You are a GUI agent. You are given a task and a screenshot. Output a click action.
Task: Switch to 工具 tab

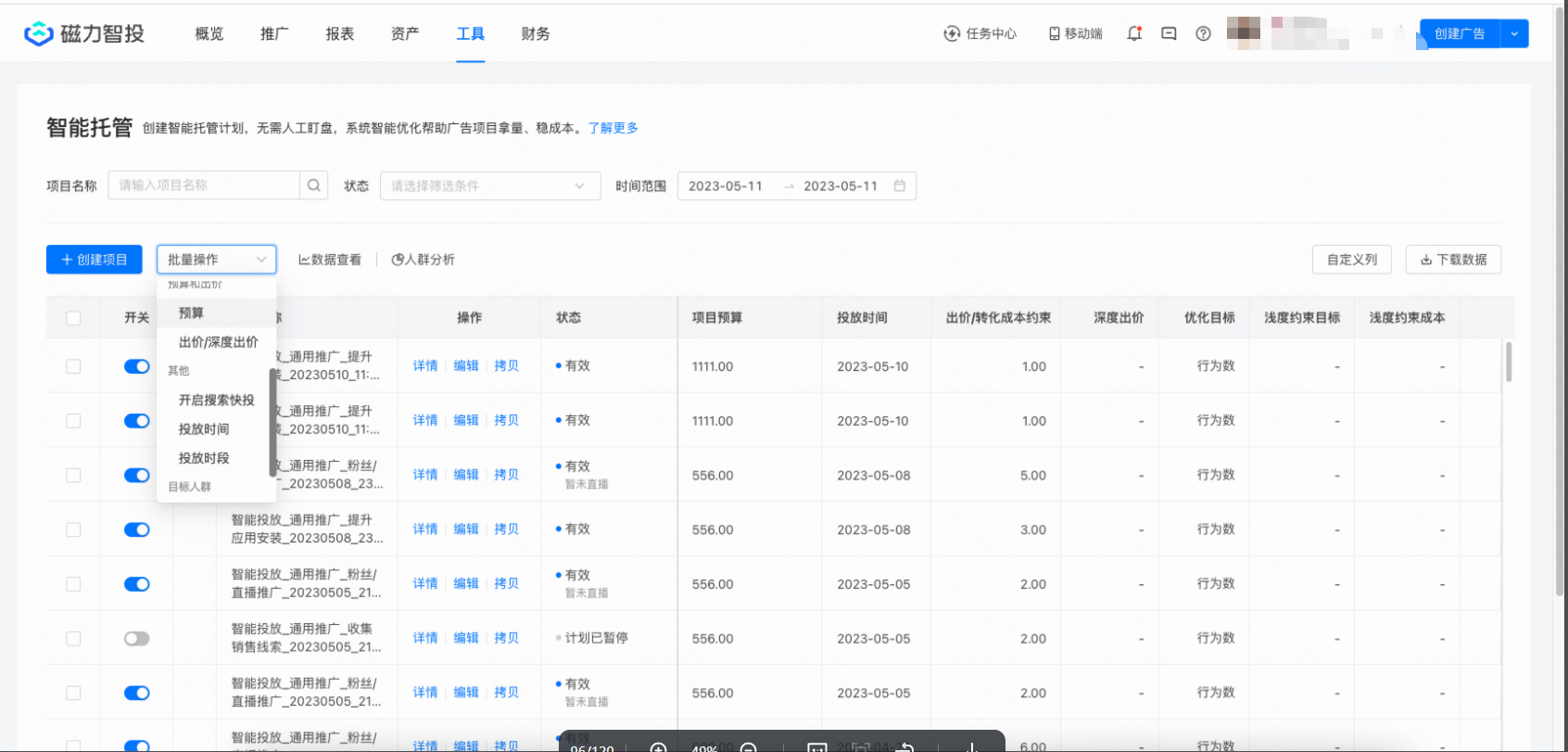pos(471,33)
